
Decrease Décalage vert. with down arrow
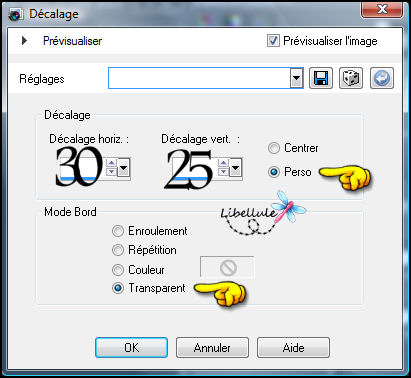click(x=223, y=171)
